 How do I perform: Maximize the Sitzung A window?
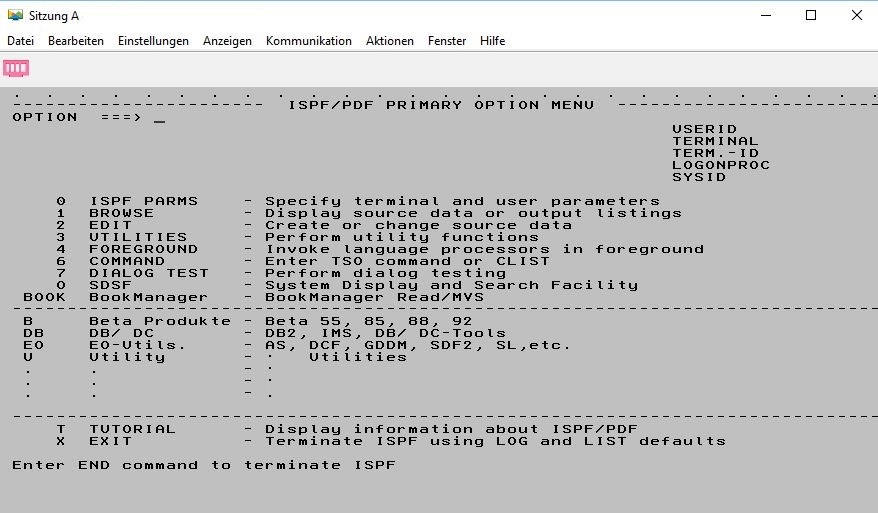click(x=811, y=16)
